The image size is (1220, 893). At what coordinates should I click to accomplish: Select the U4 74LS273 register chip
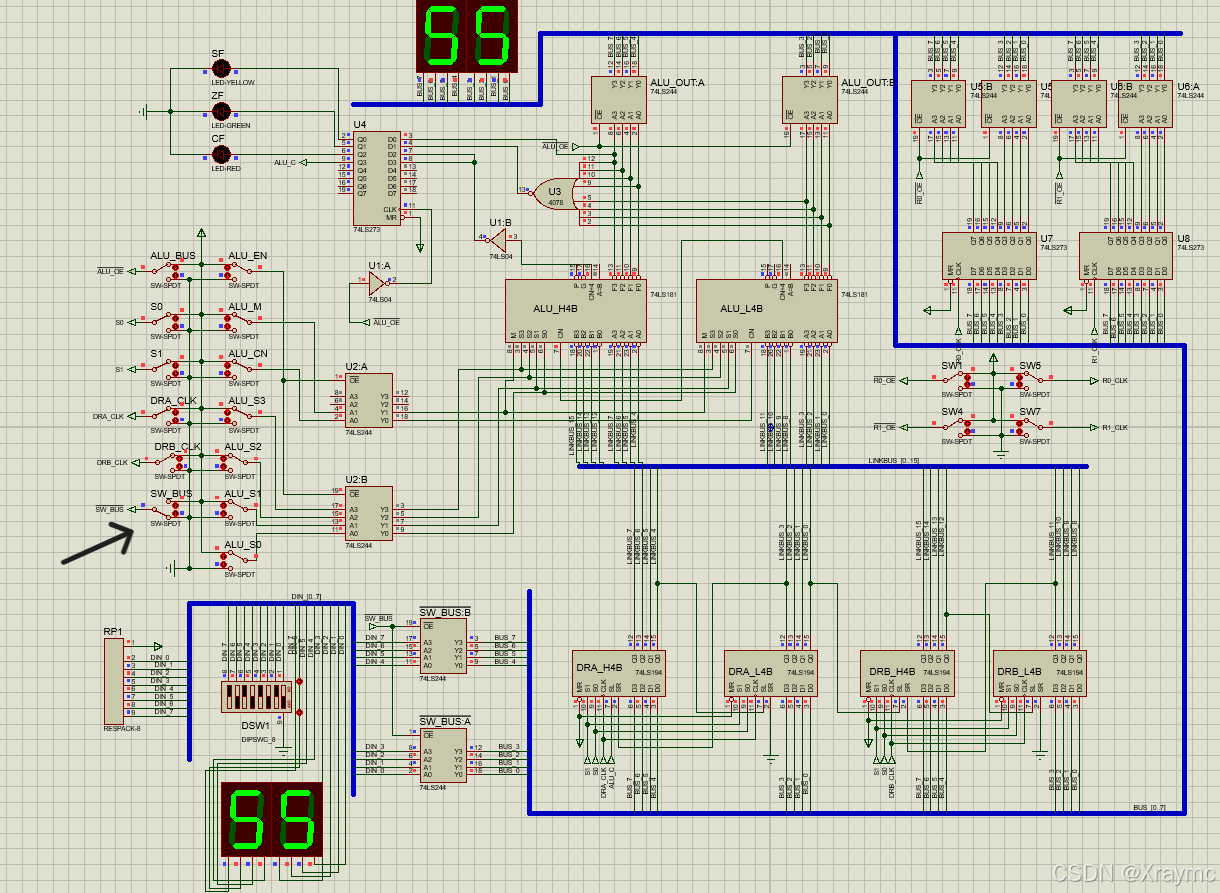click(376, 177)
